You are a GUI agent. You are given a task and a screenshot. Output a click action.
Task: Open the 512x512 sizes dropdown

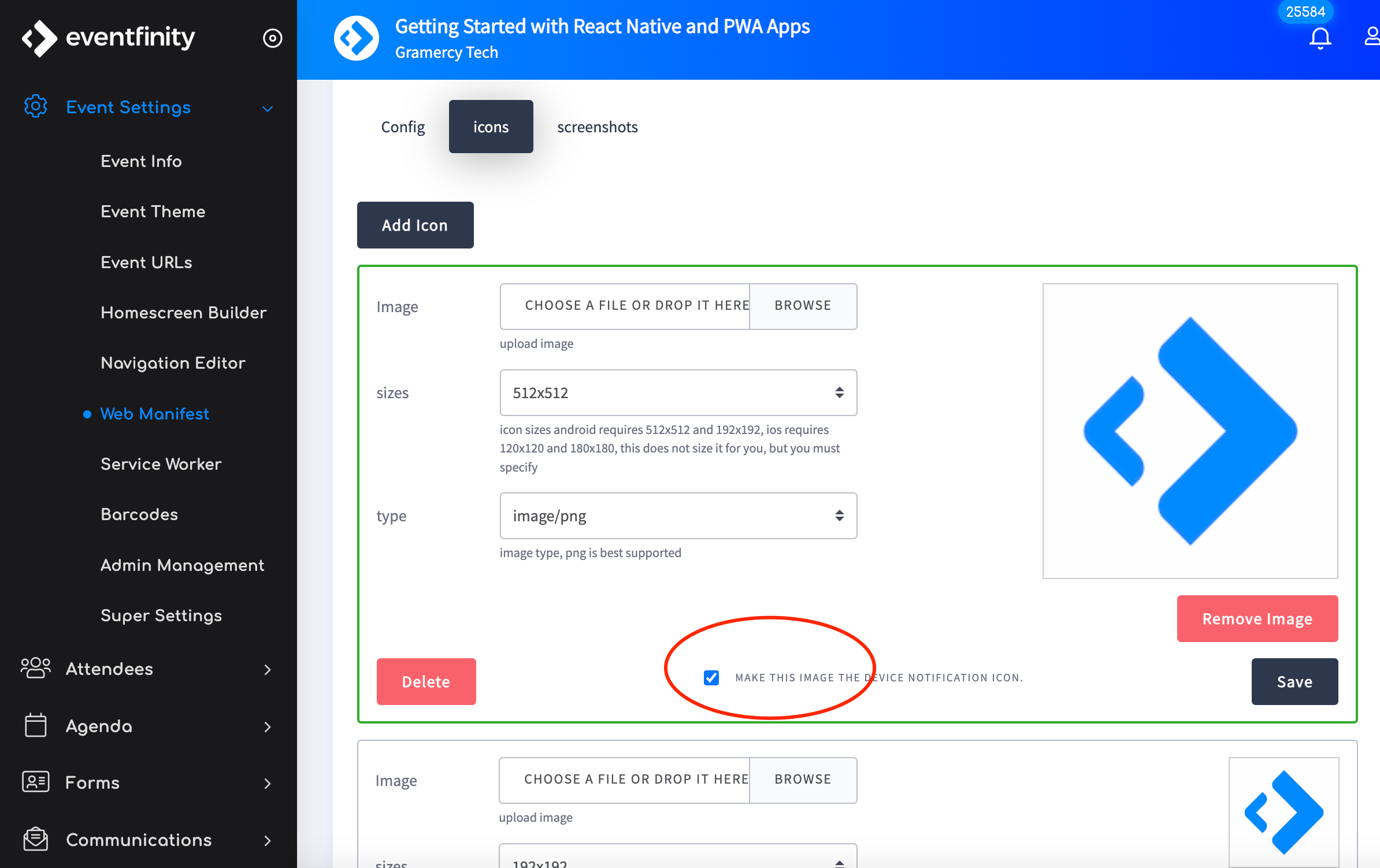(x=678, y=392)
